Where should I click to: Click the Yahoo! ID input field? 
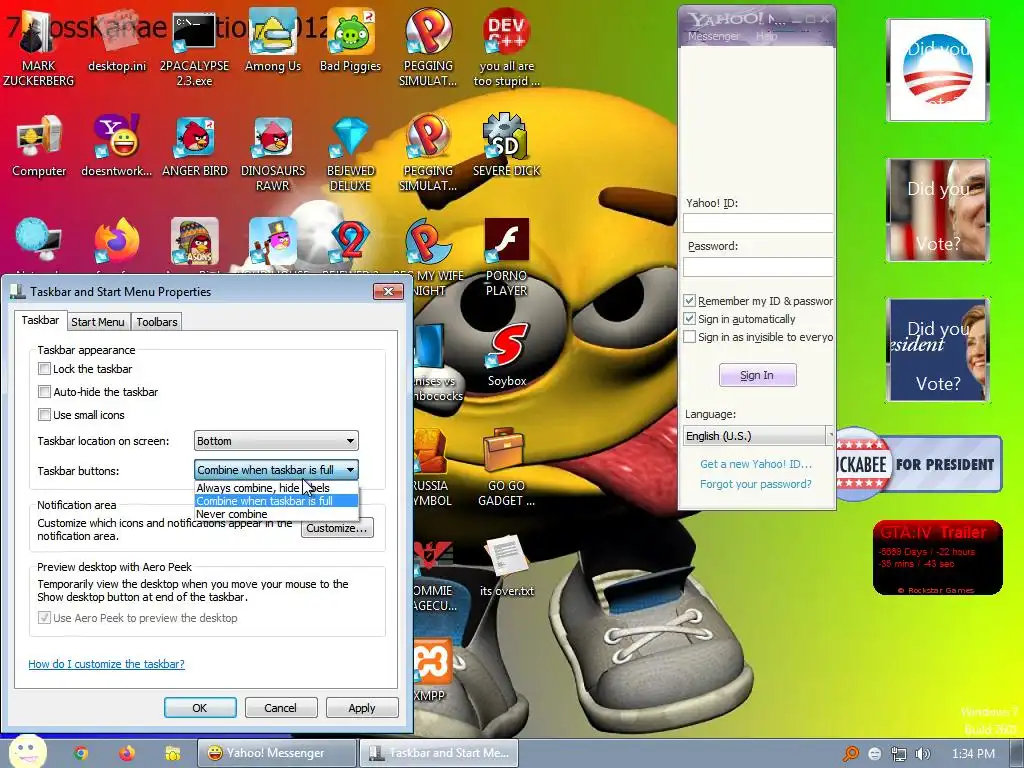(x=758, y=223)
